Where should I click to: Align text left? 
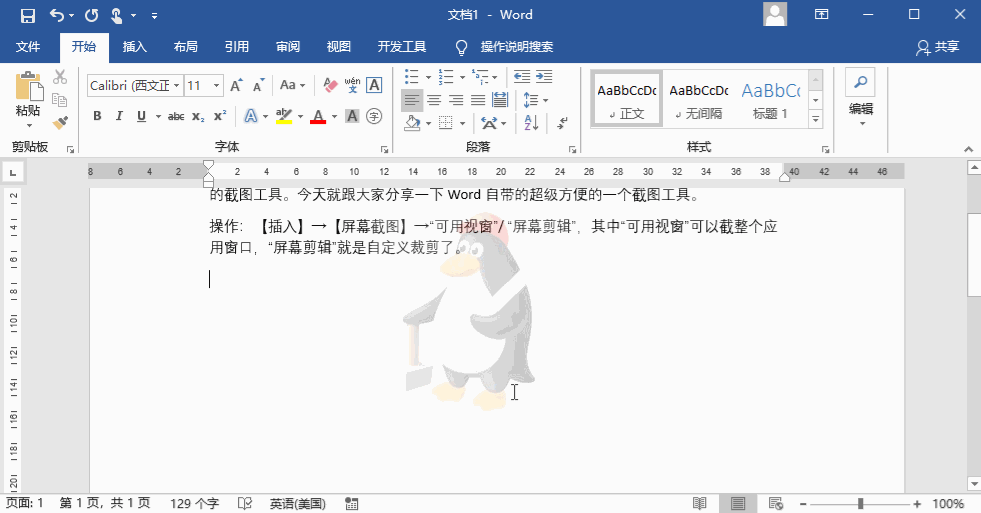pos(411,99)
